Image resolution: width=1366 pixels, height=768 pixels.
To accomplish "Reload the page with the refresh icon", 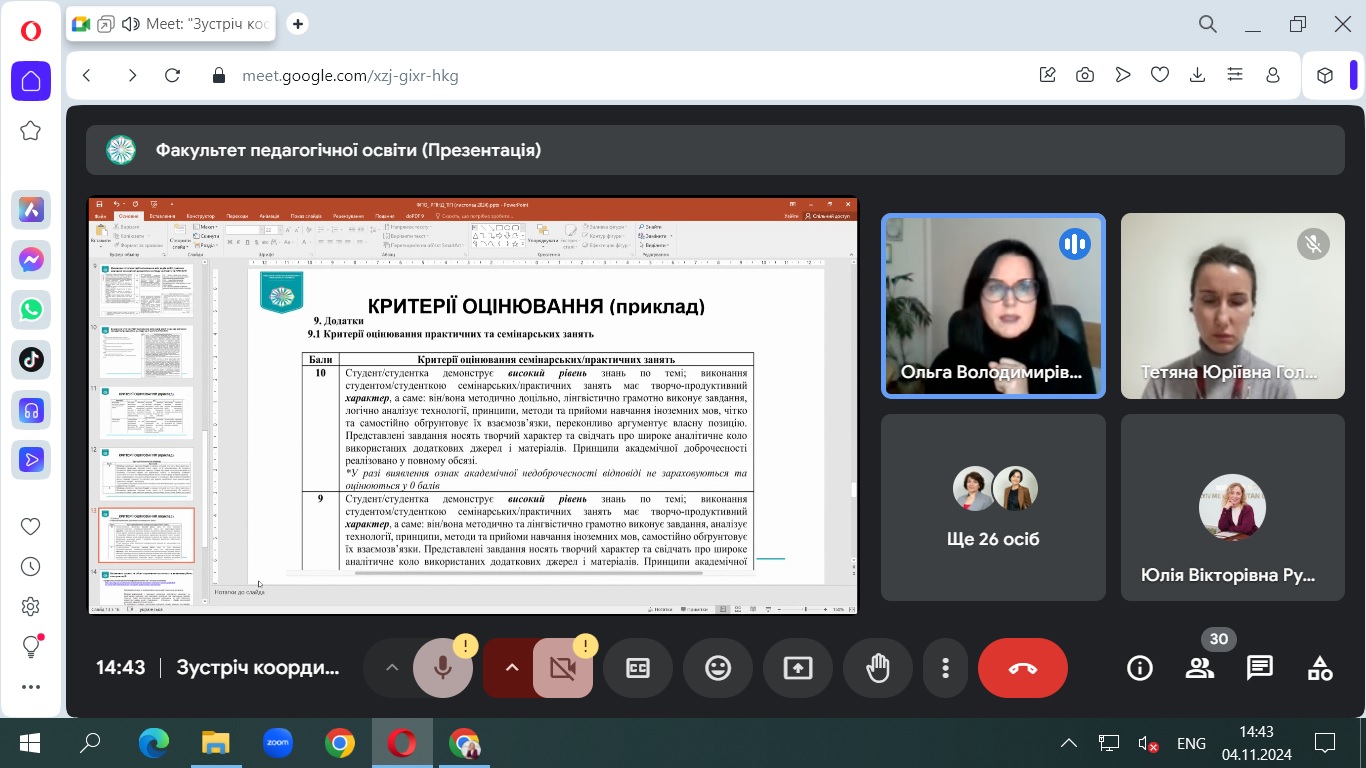I will click(x=172, y=75).
